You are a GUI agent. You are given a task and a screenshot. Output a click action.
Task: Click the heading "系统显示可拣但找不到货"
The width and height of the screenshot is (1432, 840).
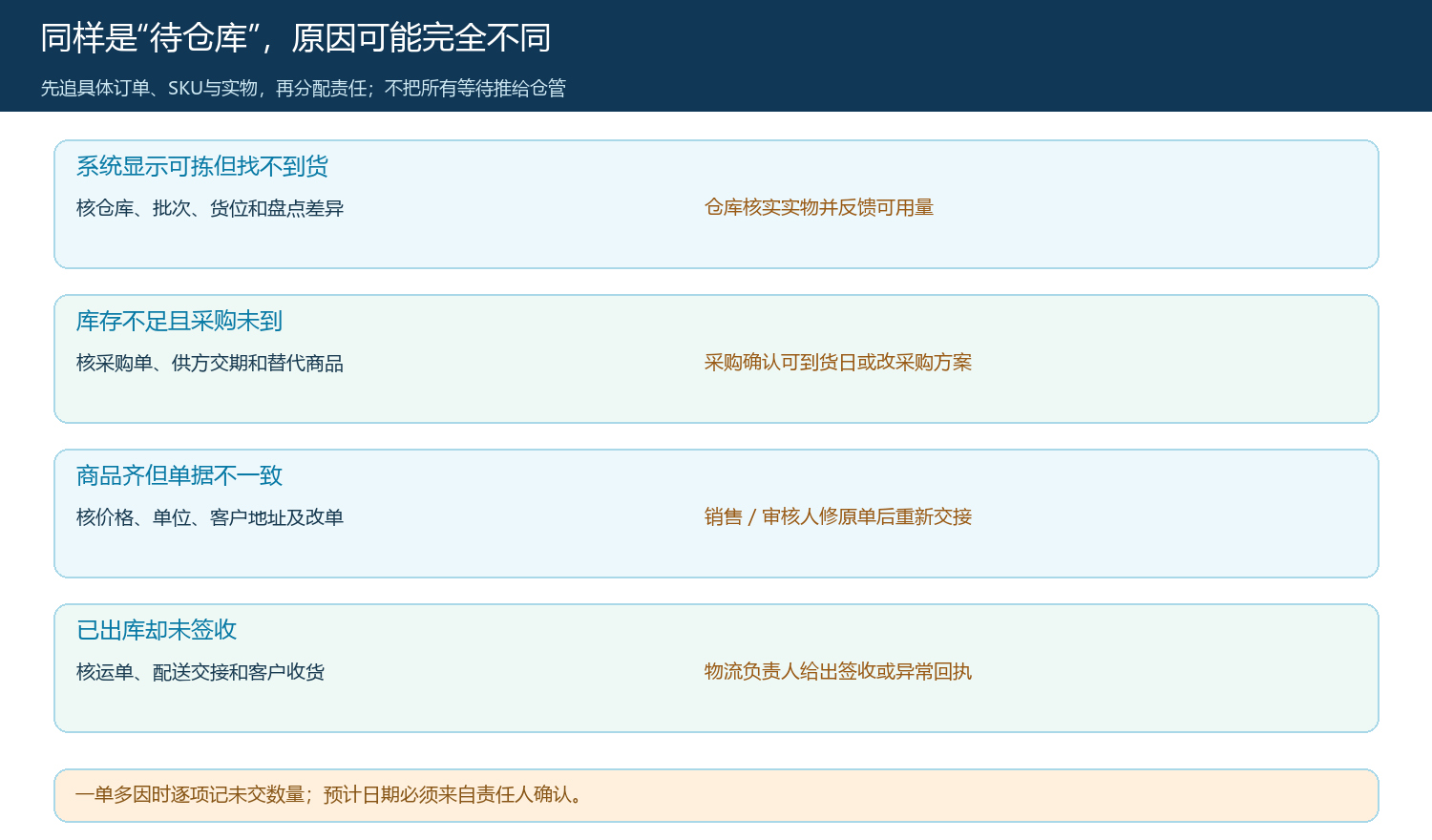point(202,166)
